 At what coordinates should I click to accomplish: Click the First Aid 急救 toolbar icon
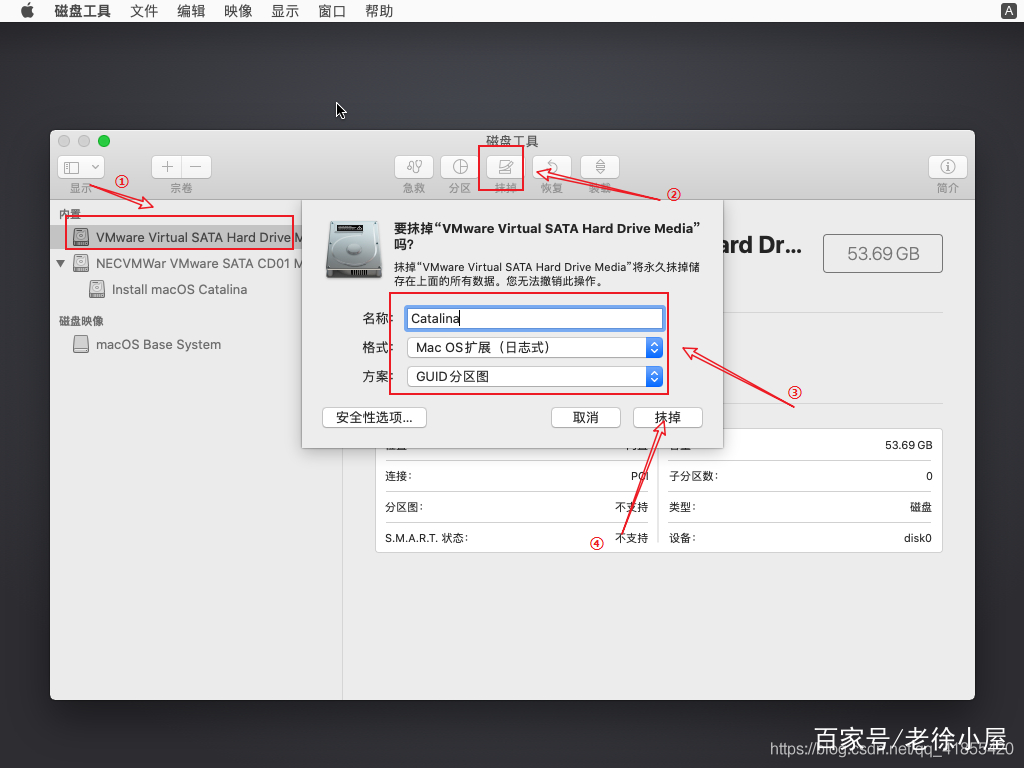pos(414,167)
